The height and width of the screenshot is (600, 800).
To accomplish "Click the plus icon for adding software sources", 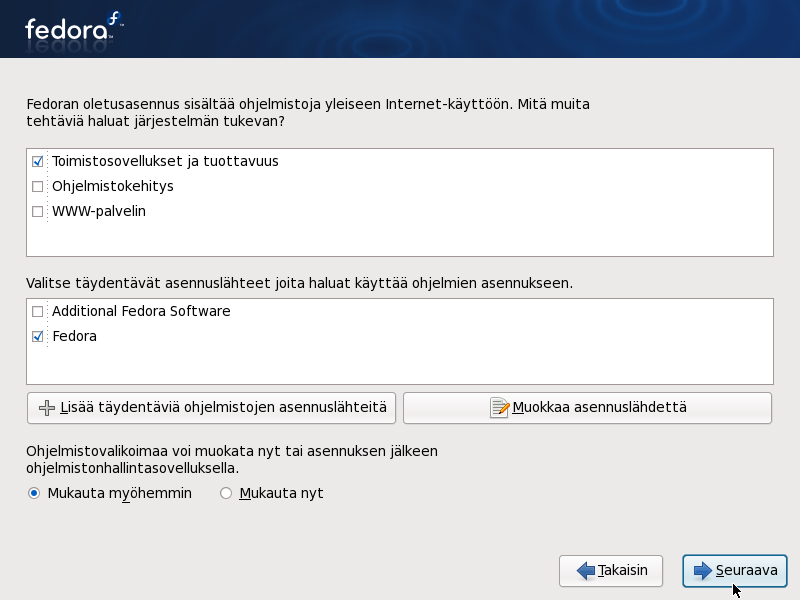I will coord(46,408).
